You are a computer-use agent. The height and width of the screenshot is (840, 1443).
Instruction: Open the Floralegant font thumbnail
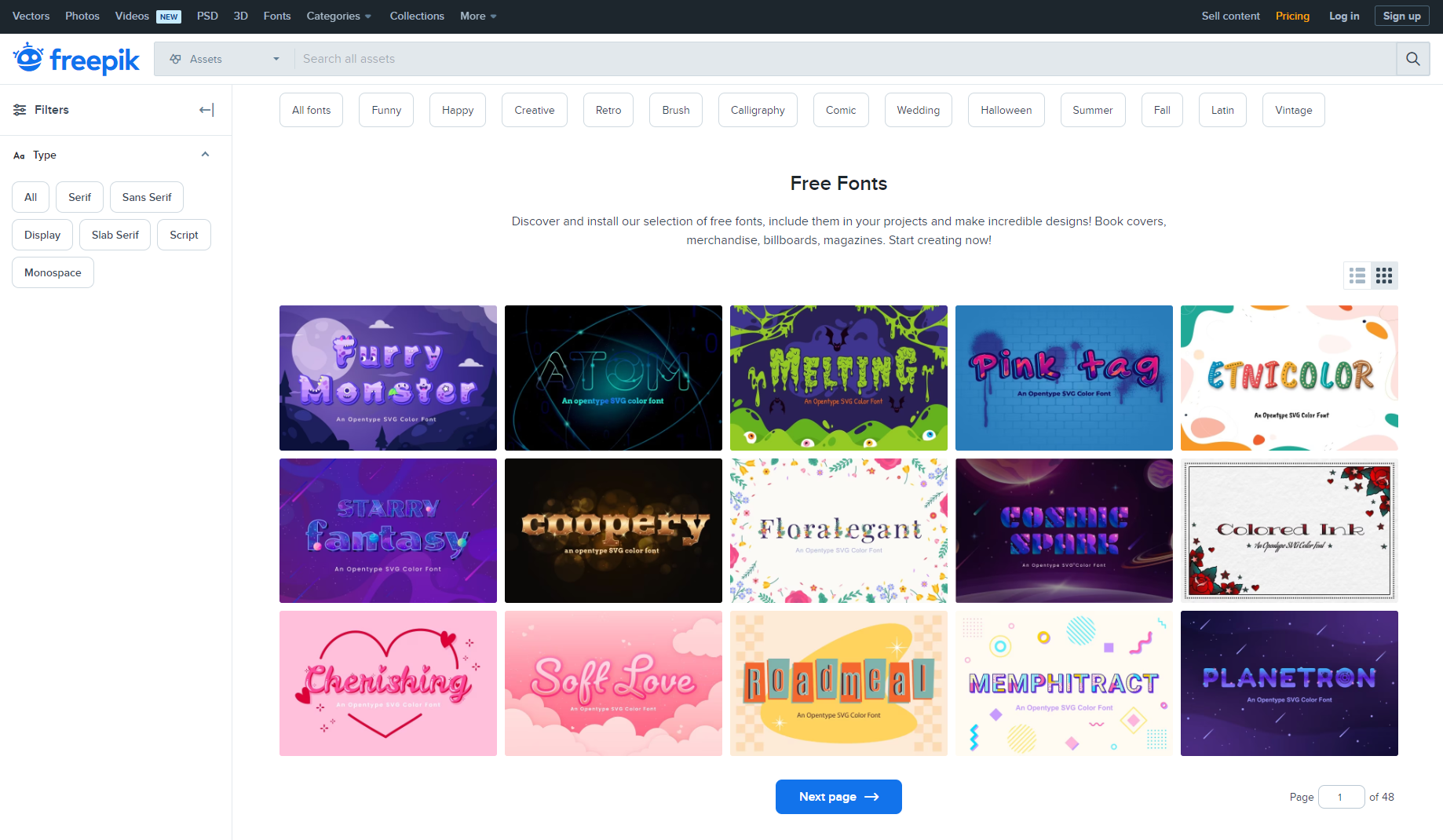point(838,531)
